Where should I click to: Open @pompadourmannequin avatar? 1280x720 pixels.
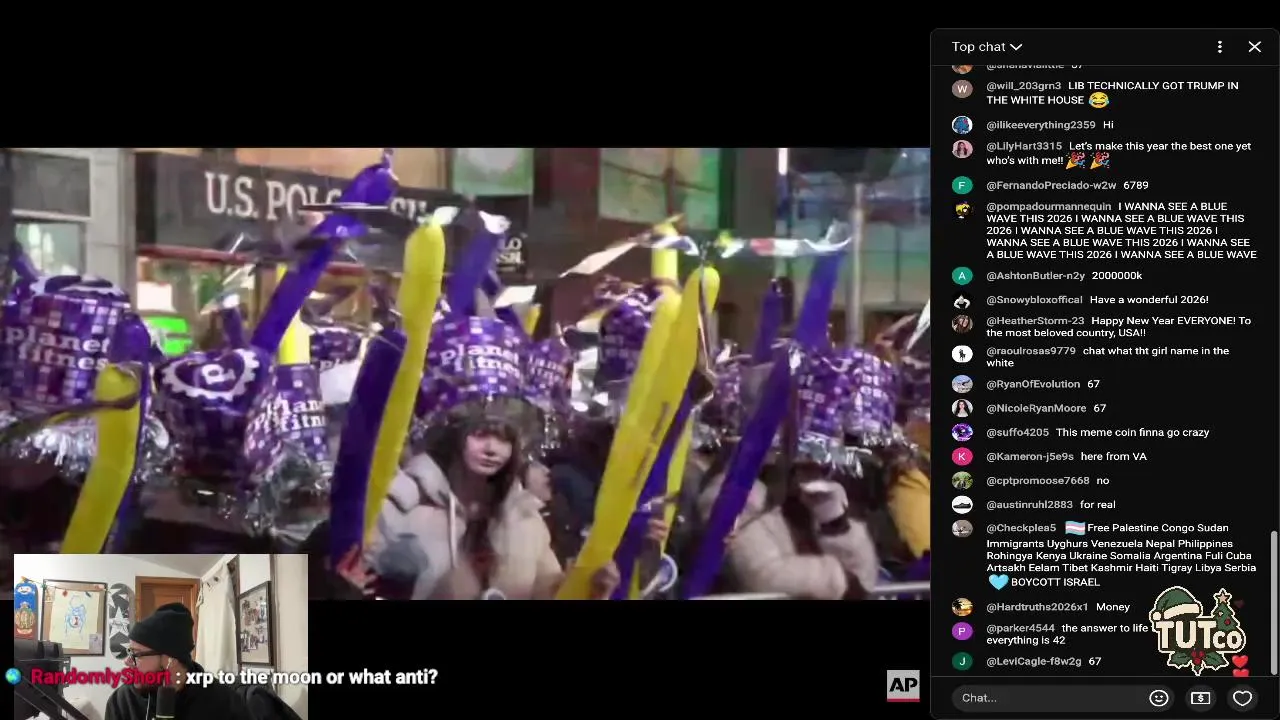click(962, 210)
